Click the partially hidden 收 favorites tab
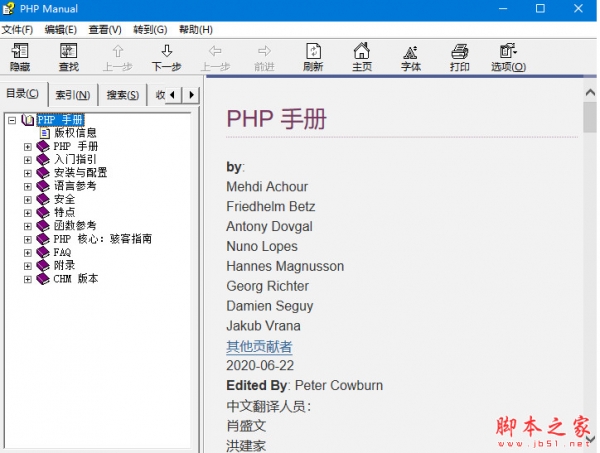Viewport: 600px width, 453px height. (160, 95)
